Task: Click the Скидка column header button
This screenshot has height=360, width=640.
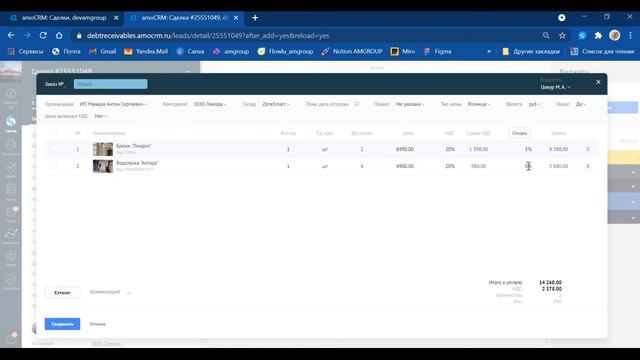Action: (519, 133)
